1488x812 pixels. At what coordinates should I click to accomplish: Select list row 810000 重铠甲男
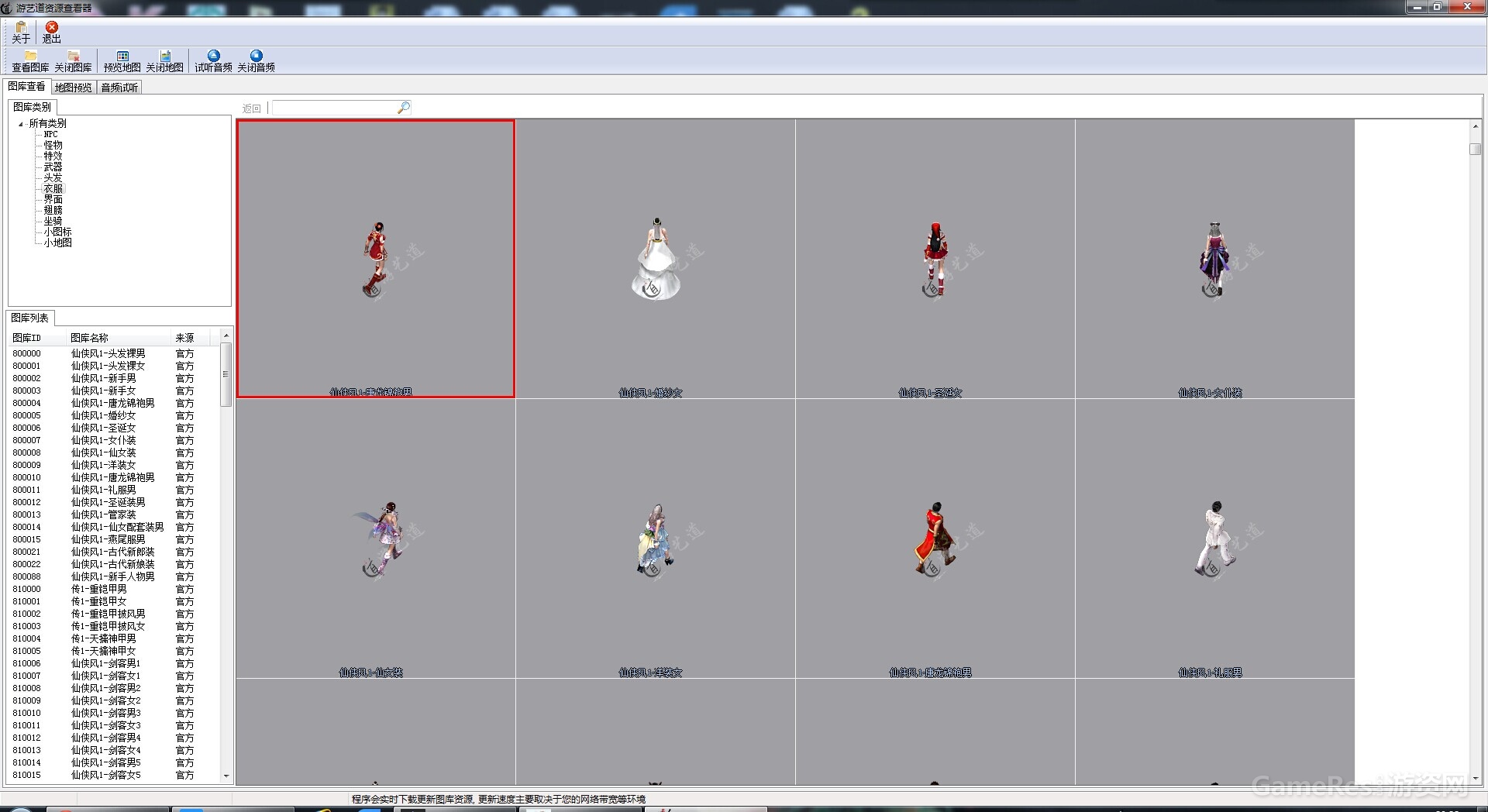click(114, 589)
